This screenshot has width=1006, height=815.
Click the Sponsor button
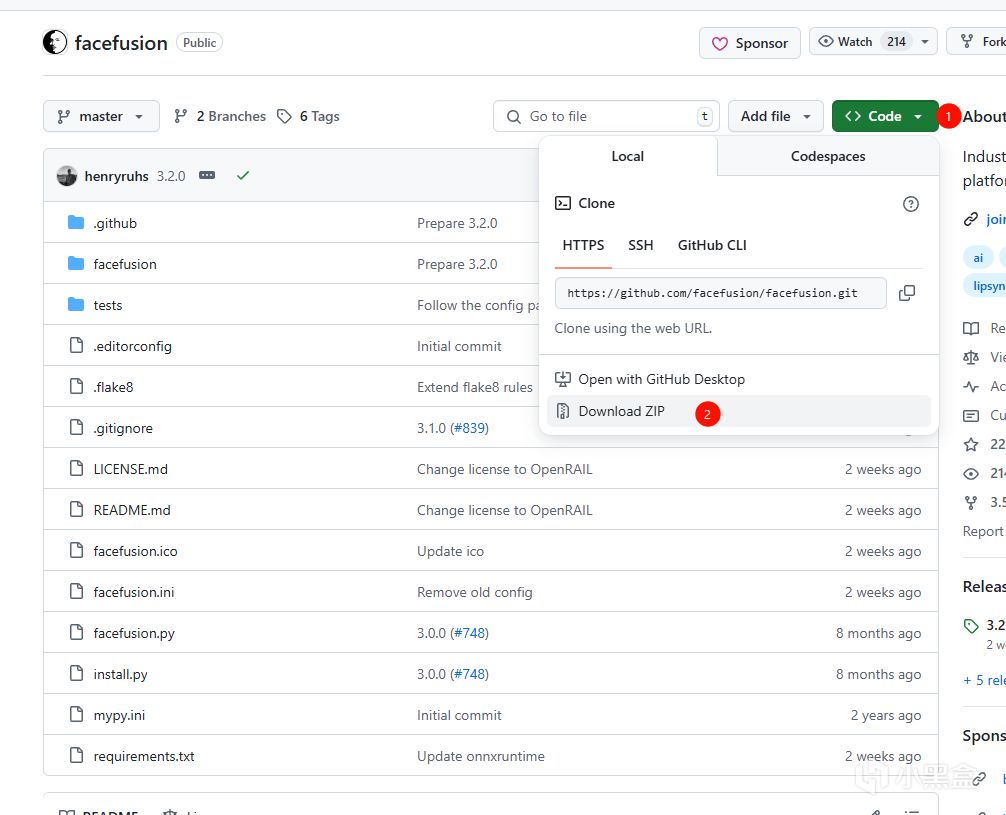(750, 43)
